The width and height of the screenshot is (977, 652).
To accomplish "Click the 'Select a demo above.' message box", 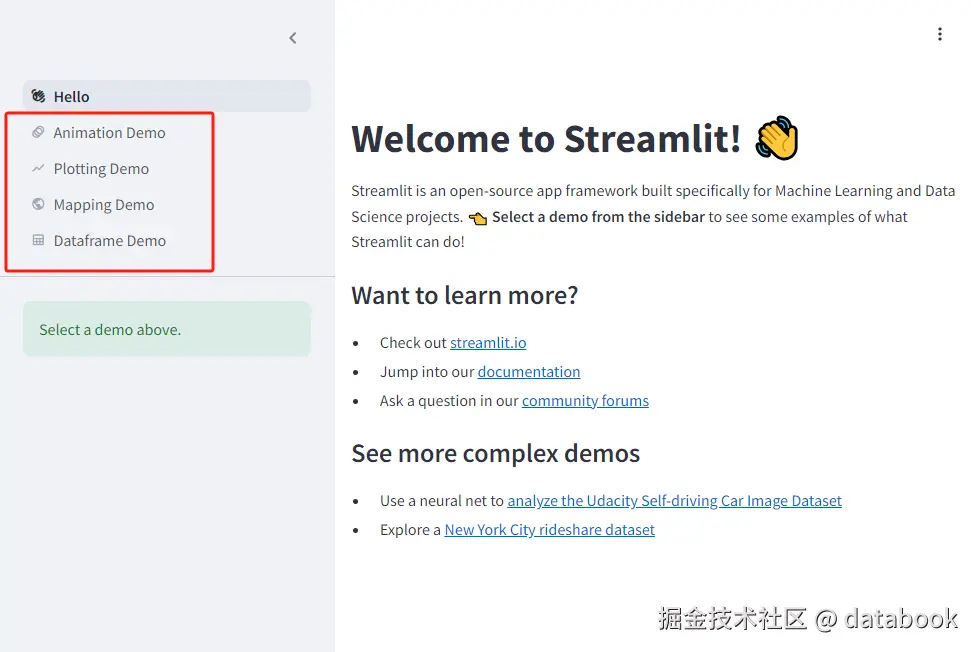I will click(166, 329).
